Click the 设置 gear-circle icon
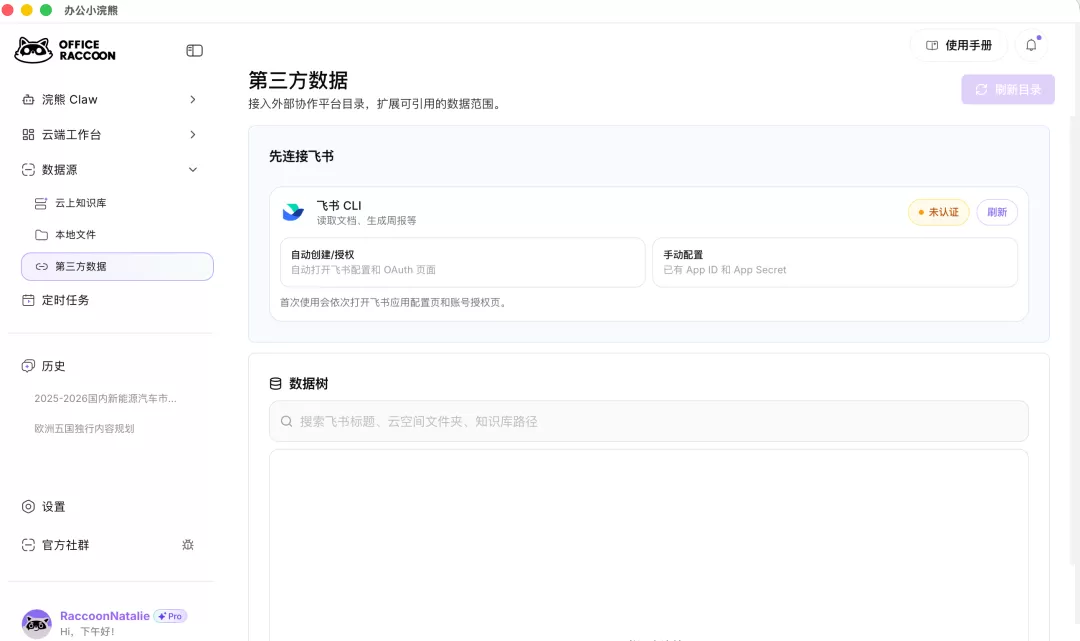Screen dimensions: 1080x641 28,507
